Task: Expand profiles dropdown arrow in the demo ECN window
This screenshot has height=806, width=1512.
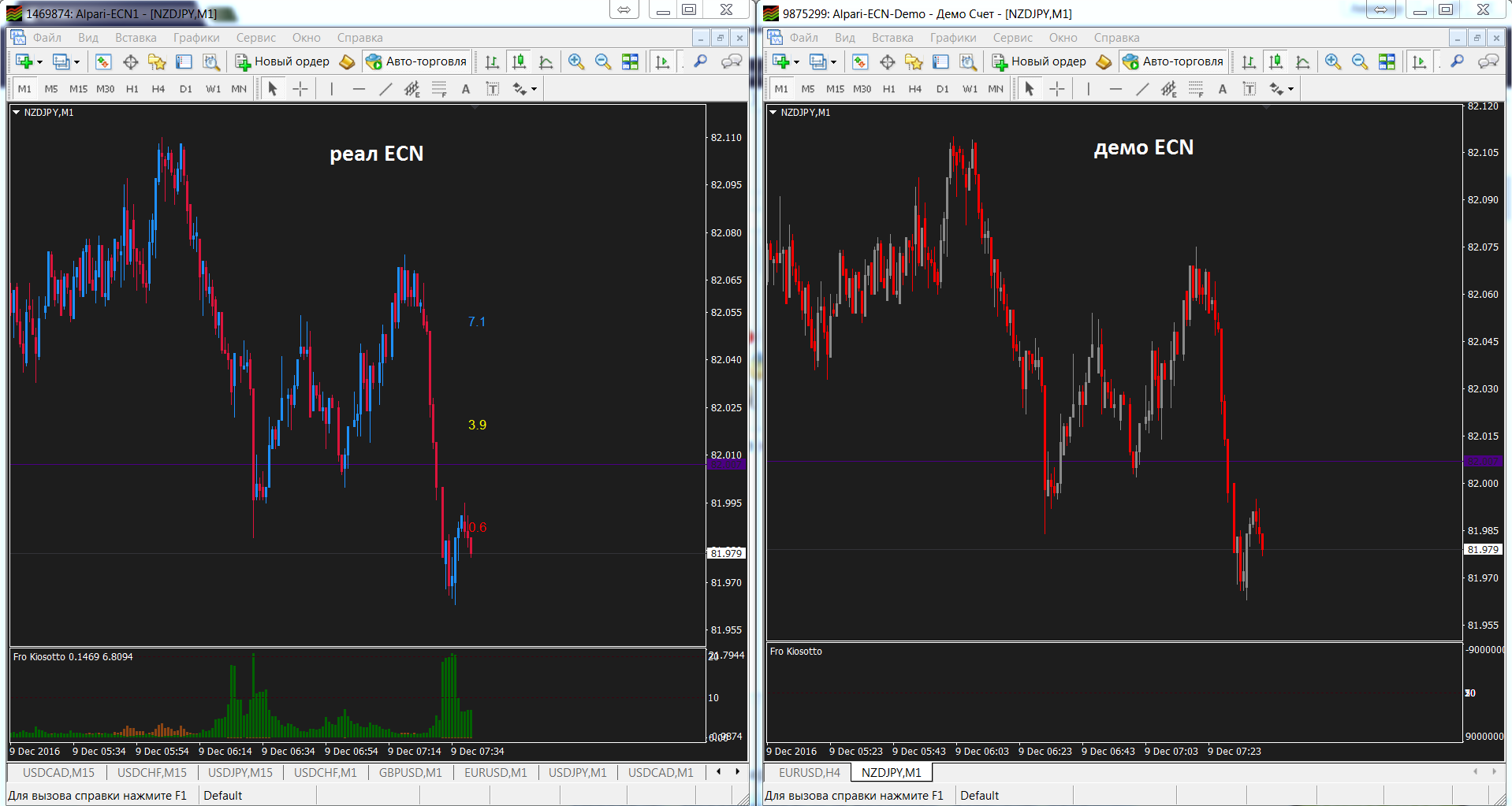Action: (x=833, y=62)
